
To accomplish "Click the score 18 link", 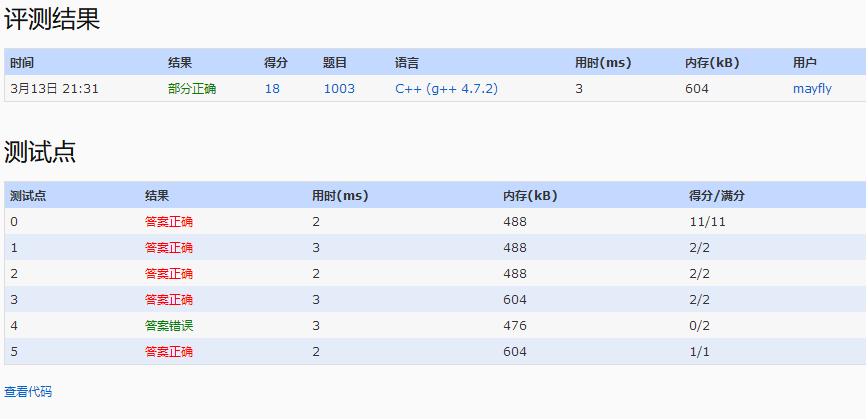I will point(272,89).
